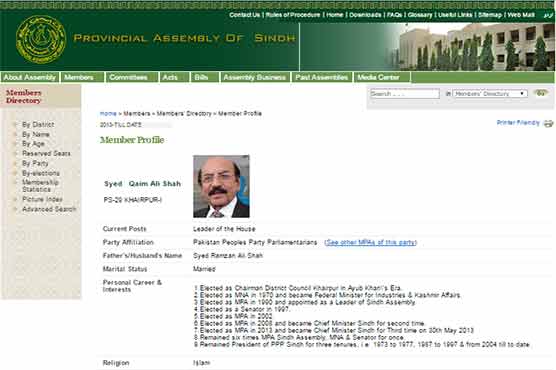Browse members By Party

tap(35, 164)
